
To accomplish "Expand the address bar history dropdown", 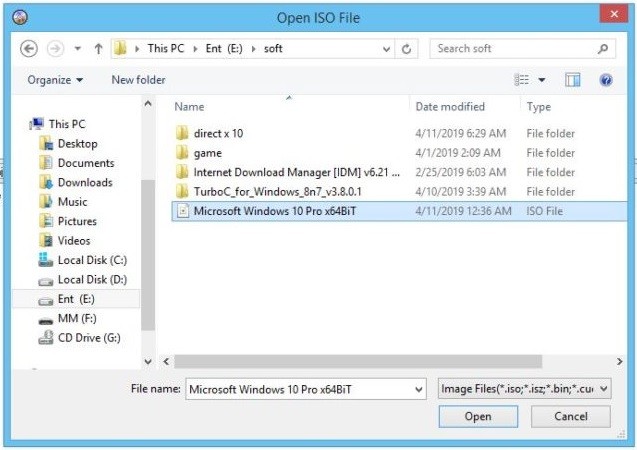I will tap(386, 49).
